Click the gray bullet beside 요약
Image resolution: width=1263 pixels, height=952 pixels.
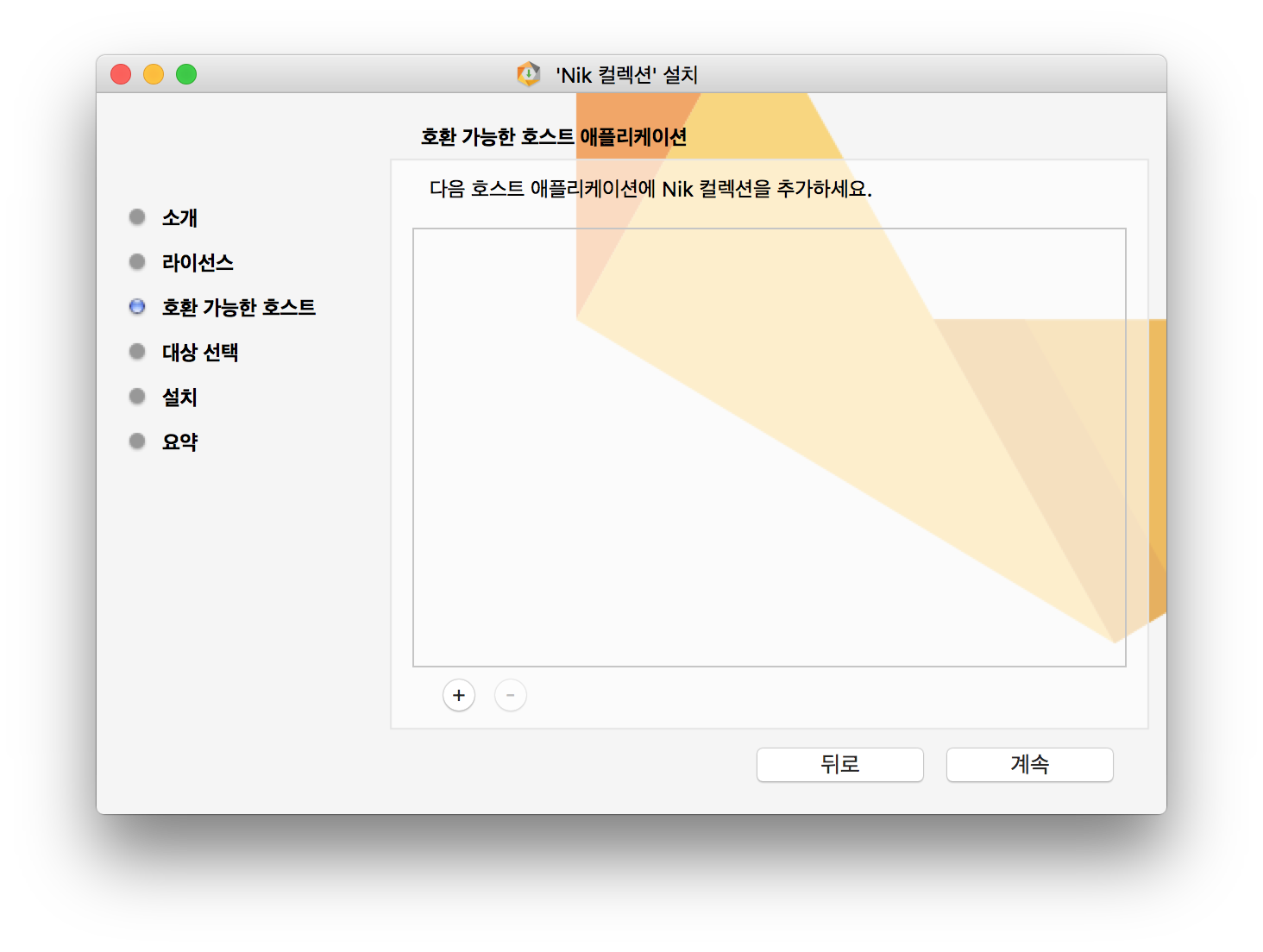[137, 441]
